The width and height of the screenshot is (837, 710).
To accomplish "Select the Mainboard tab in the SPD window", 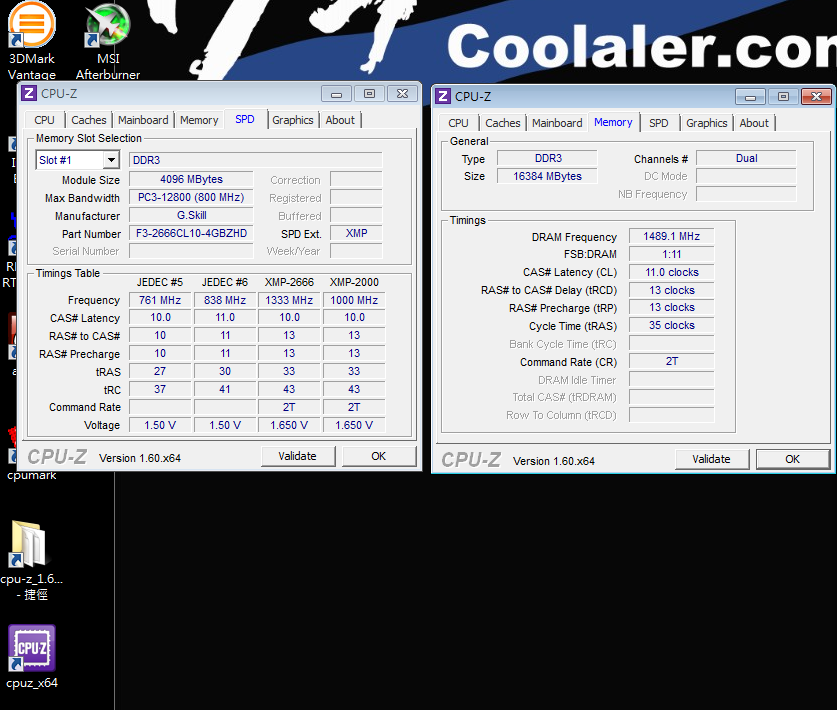I will [143, 120].
